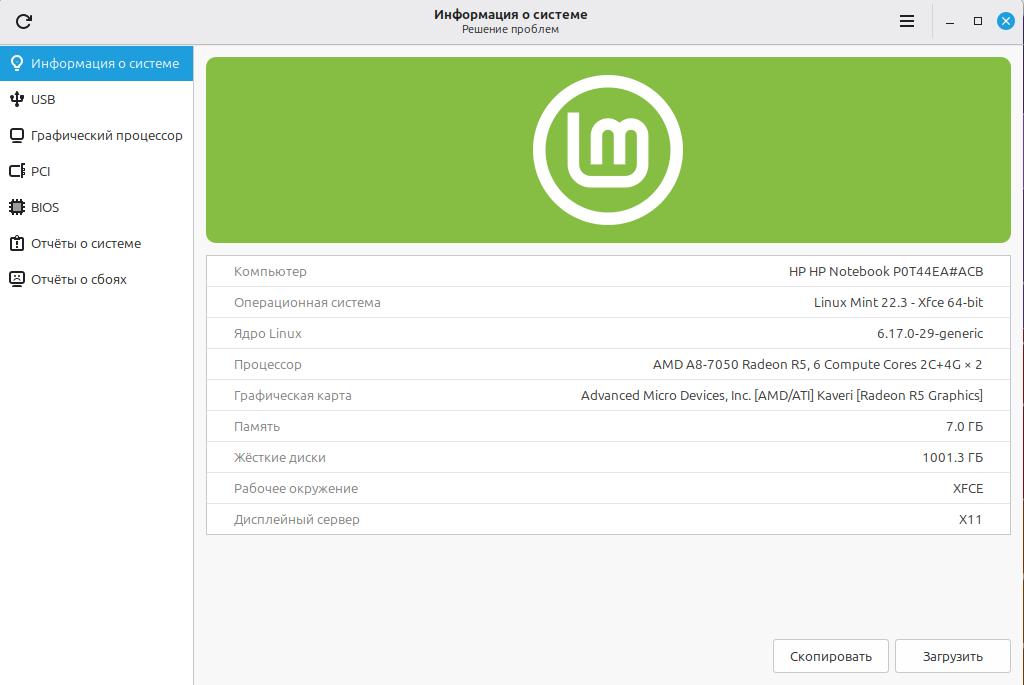
Task: Switch to the USB section label
Action: pos(43,99)
